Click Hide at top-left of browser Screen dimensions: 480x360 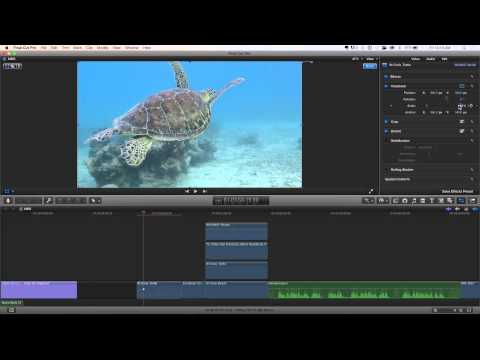coord(11,59)
